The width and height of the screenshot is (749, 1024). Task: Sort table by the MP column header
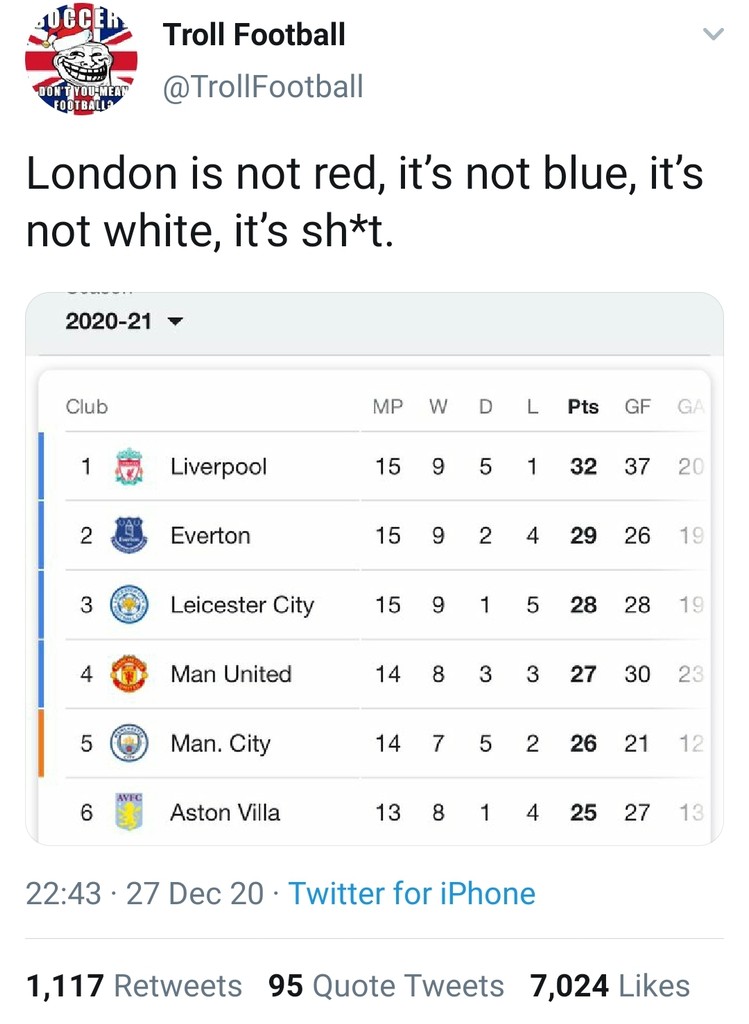tap(388, 407)
